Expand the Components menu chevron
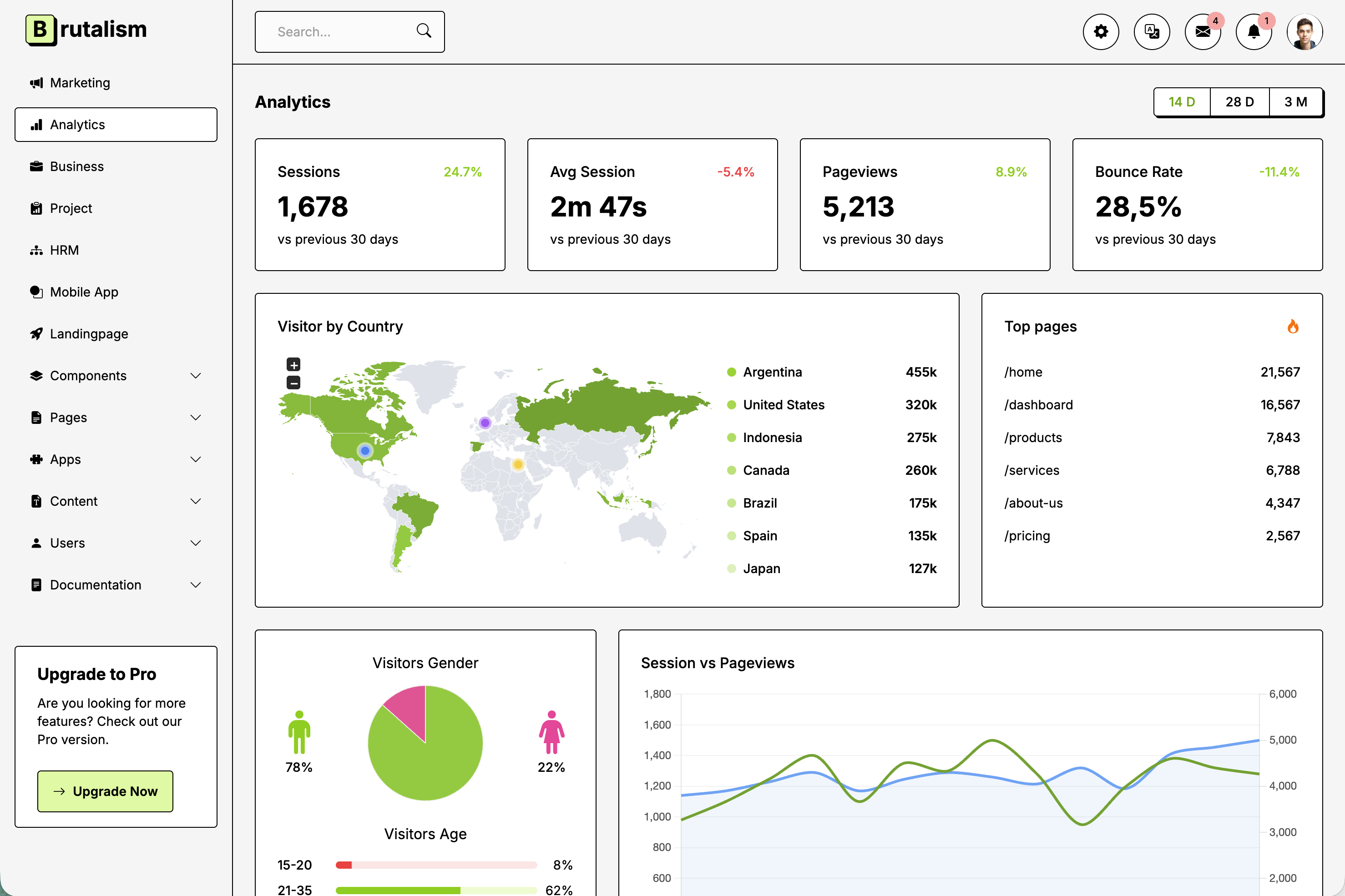The image size is (1345, 896). (196, 376)
